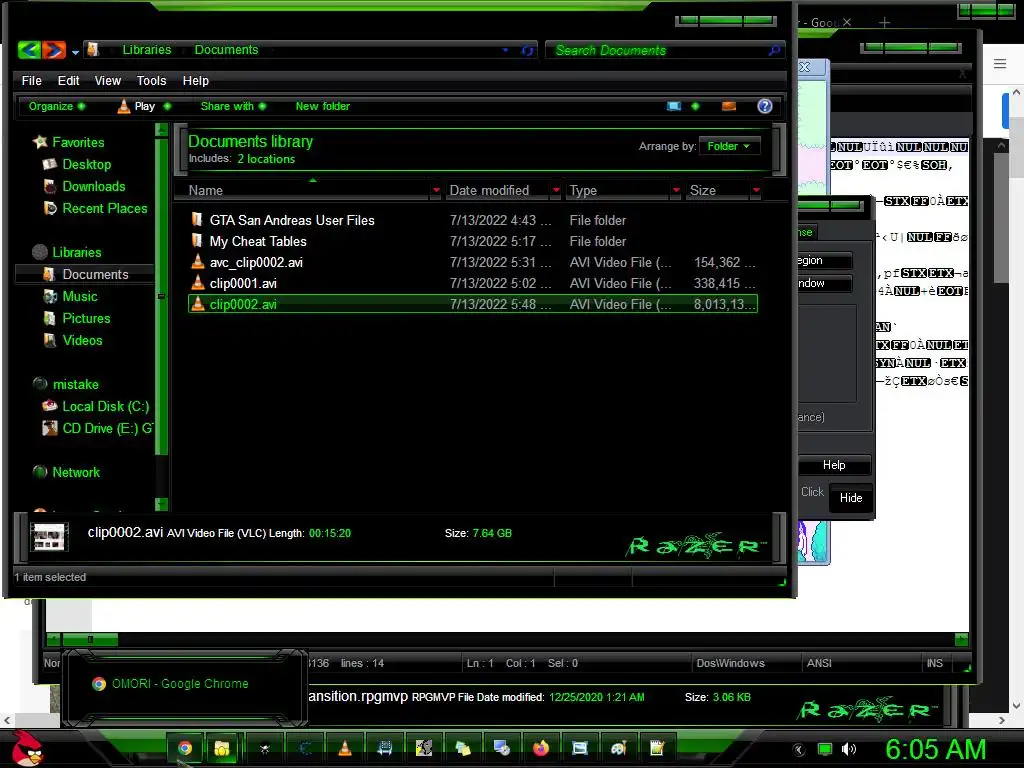
Task: Click the magnifier icon in Search Documents
Action: pyautogui.click(x=774, y=50)
